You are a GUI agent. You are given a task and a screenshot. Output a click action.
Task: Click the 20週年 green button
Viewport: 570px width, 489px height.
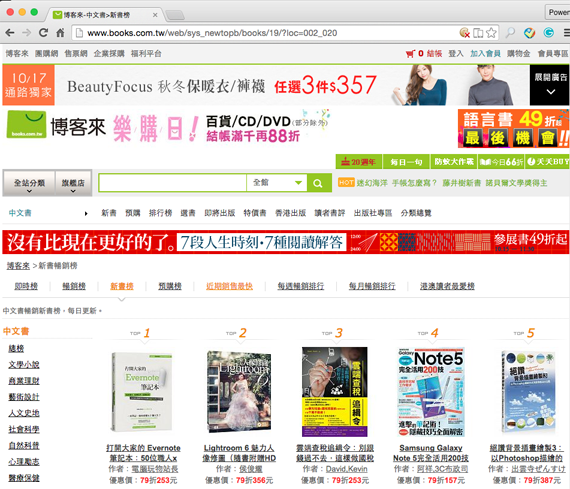pyautogui.click(x=359, y=162)
